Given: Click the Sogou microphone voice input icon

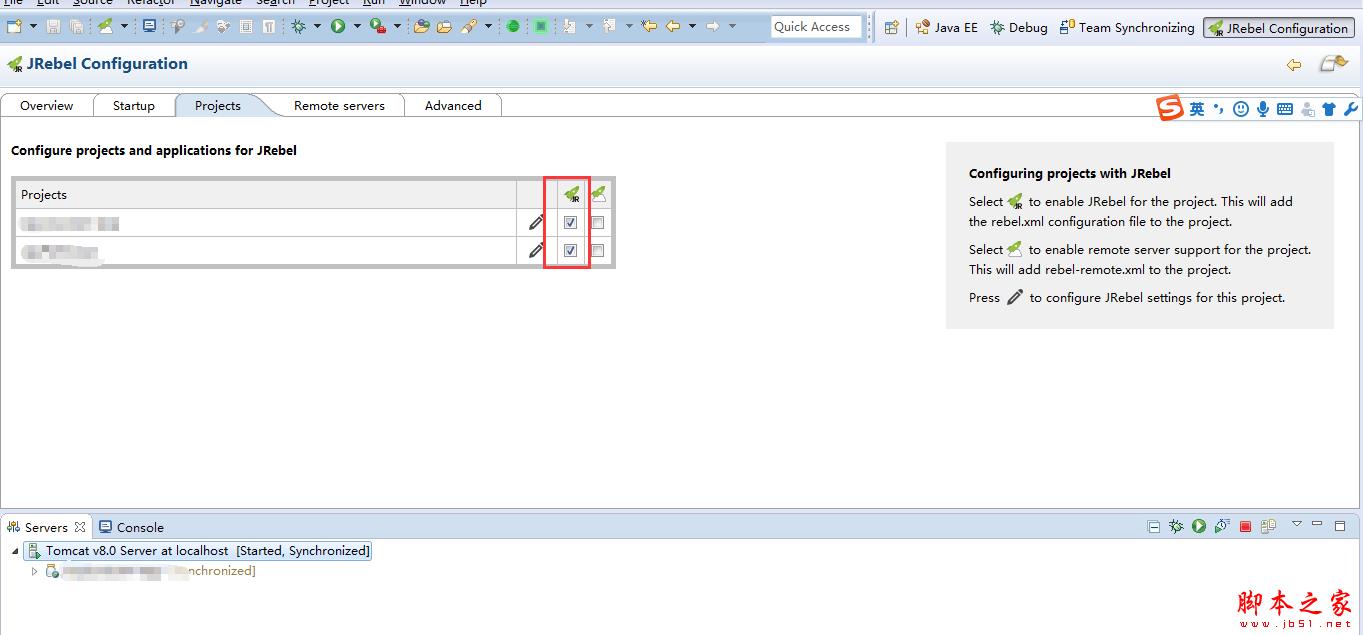Looking at the screenshot, I should [x=1263, y=109].
